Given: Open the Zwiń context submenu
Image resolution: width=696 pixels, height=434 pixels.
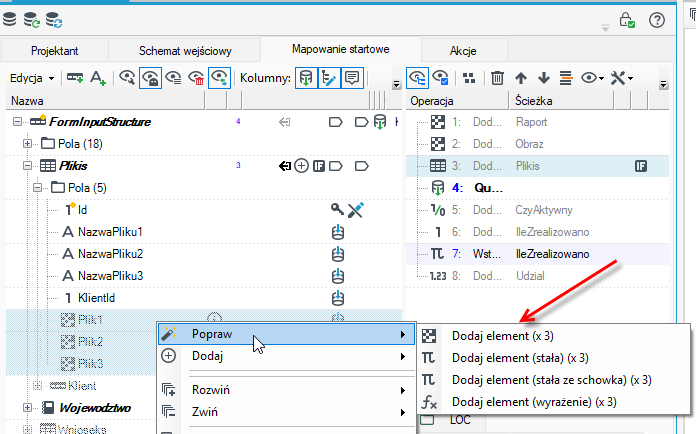Looking at the screenshot, I should click(287, 412).
